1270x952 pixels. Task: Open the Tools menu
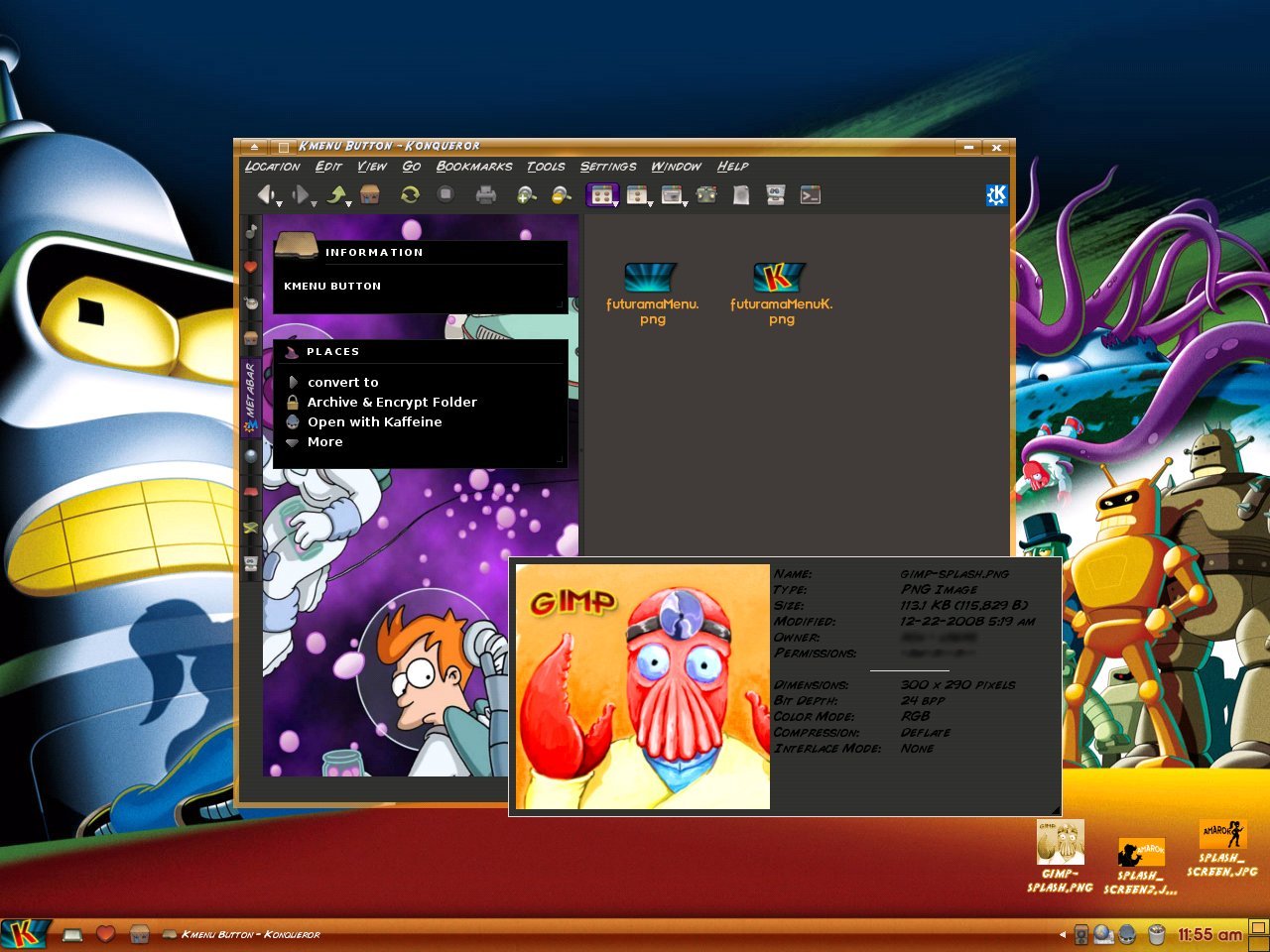tap(546, 167)
